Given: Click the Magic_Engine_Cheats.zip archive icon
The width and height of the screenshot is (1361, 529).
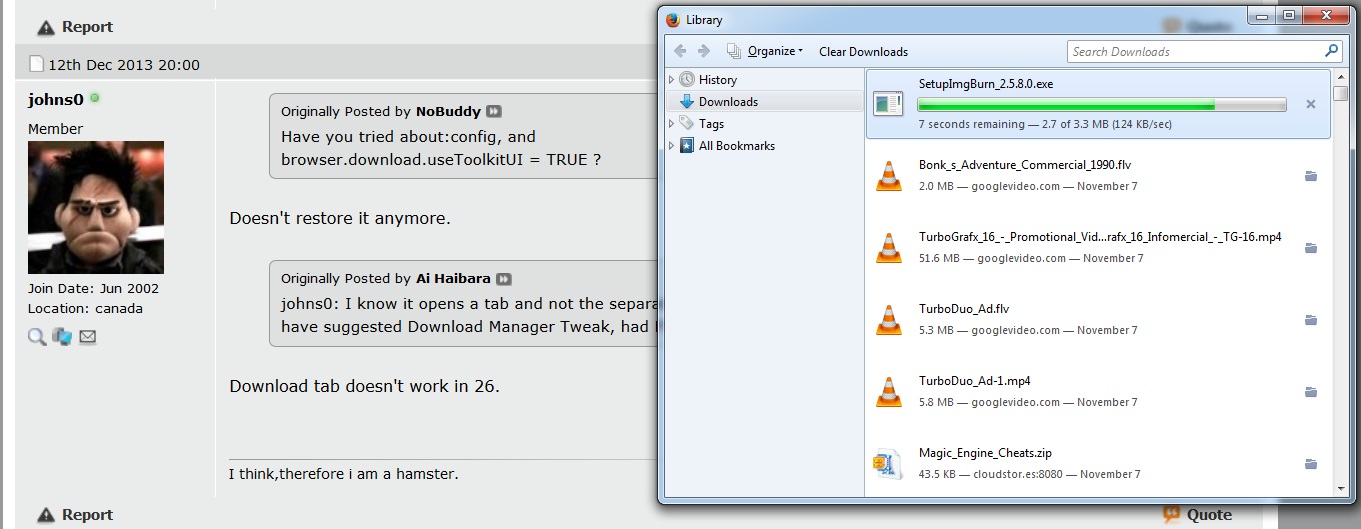Looking at the screenshot, I should tap(886, 464).
